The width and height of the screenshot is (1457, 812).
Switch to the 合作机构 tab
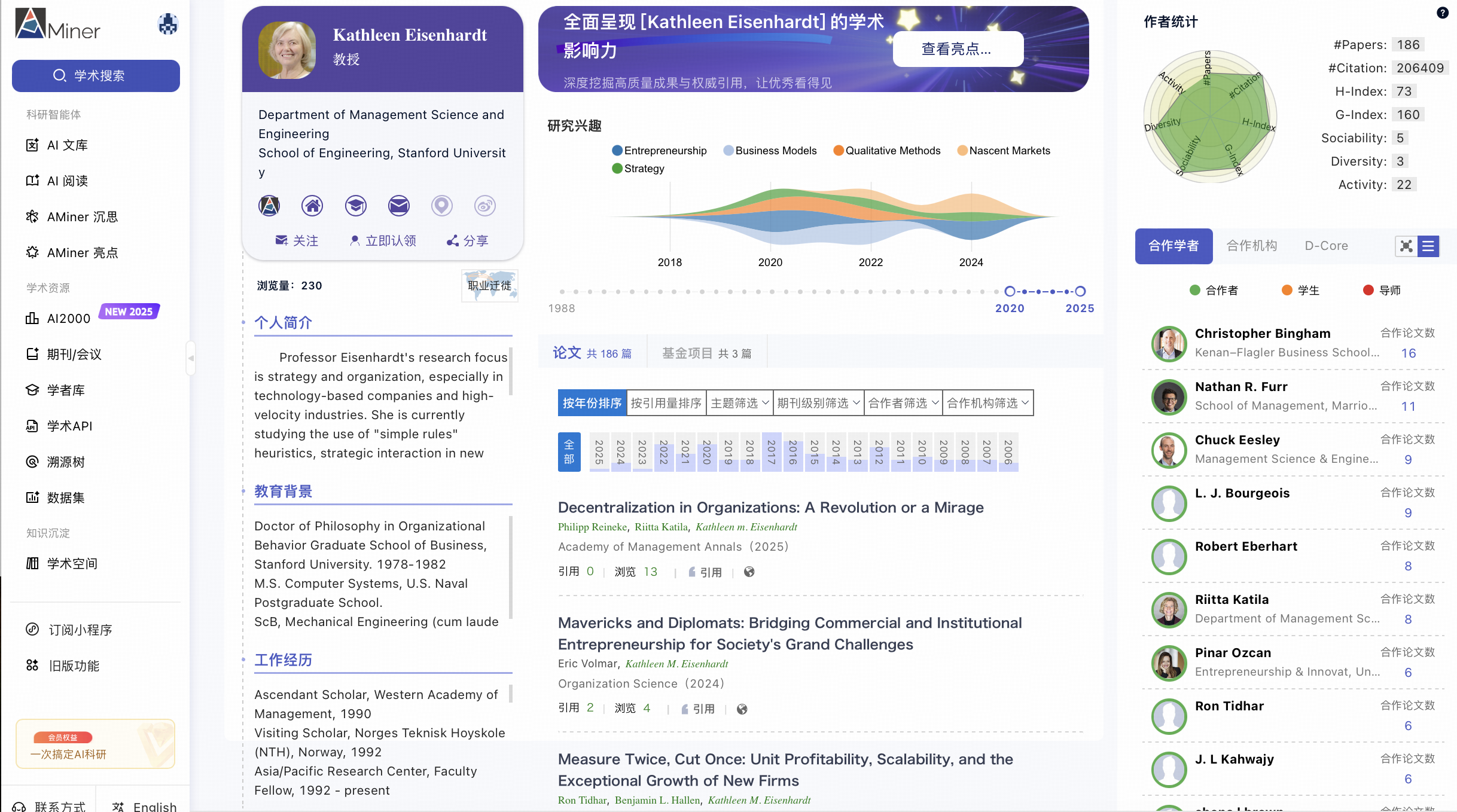pyautogui.click(x=1251, y=246)
